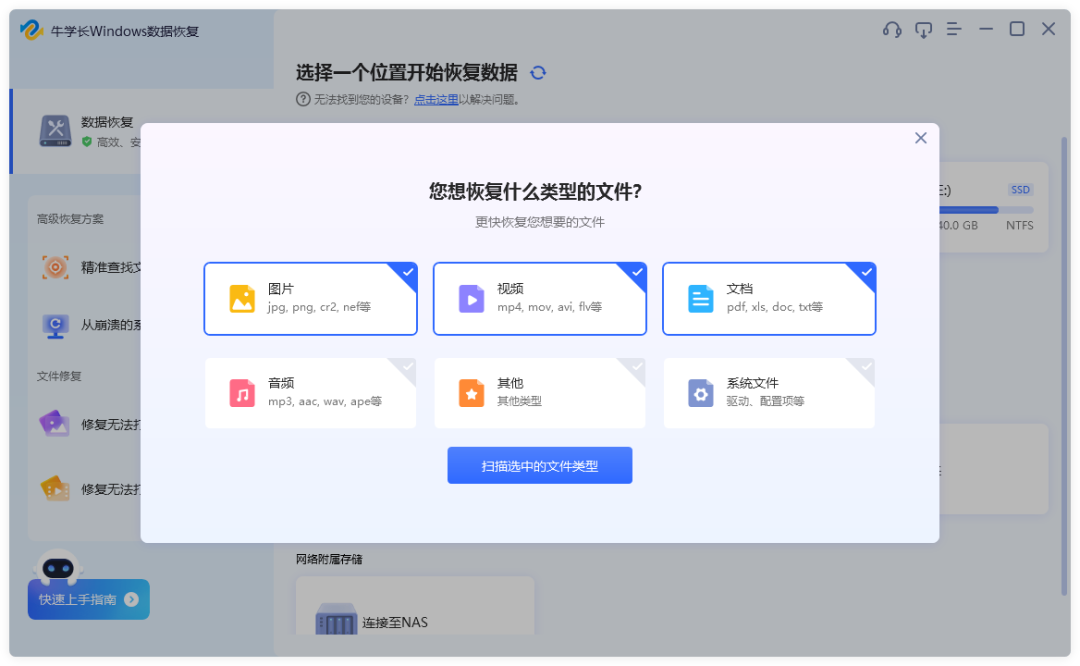Open the title bar menu list icon
The width and height of the screenshot is (1080, 666).
954,29
